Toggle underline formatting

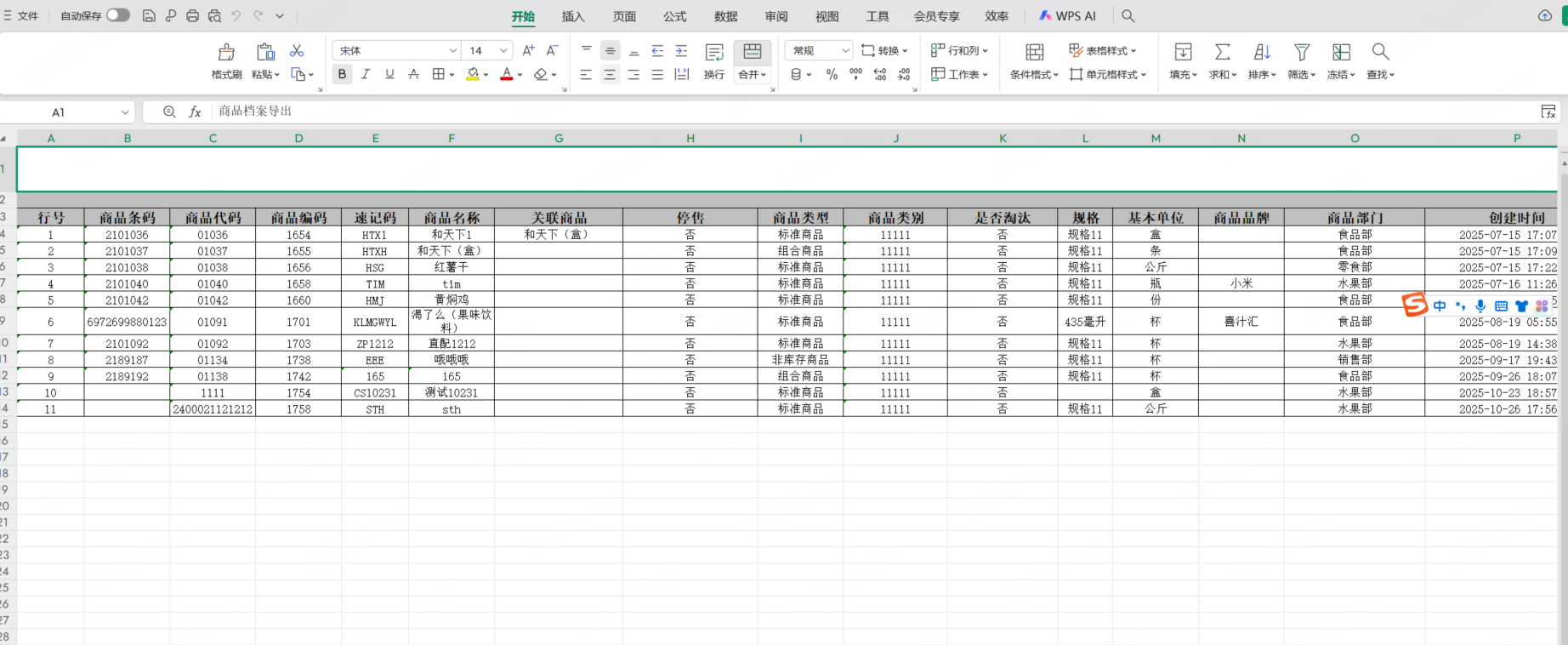tap(389, 74)
